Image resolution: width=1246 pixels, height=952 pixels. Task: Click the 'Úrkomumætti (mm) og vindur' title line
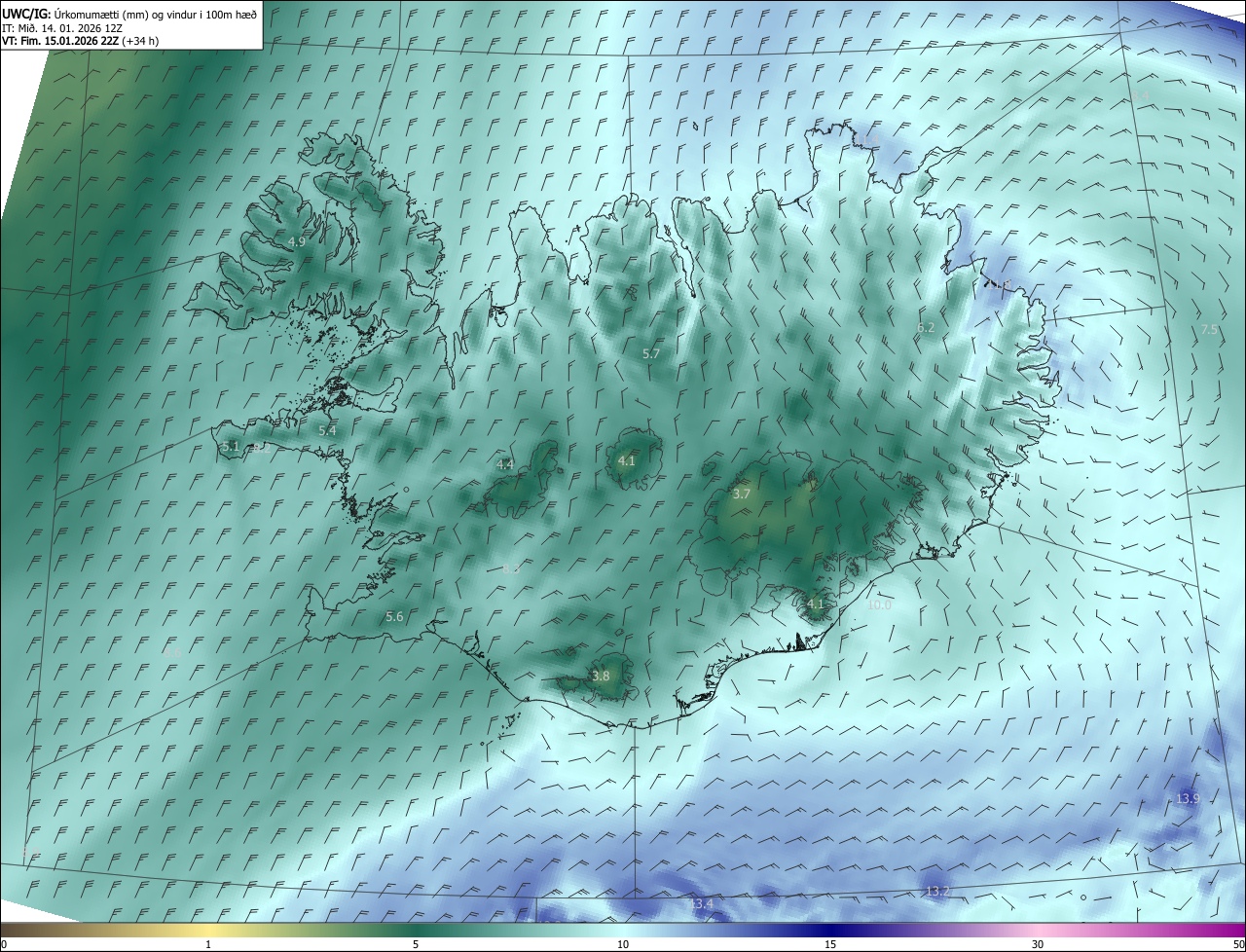(x=129, y=14)
